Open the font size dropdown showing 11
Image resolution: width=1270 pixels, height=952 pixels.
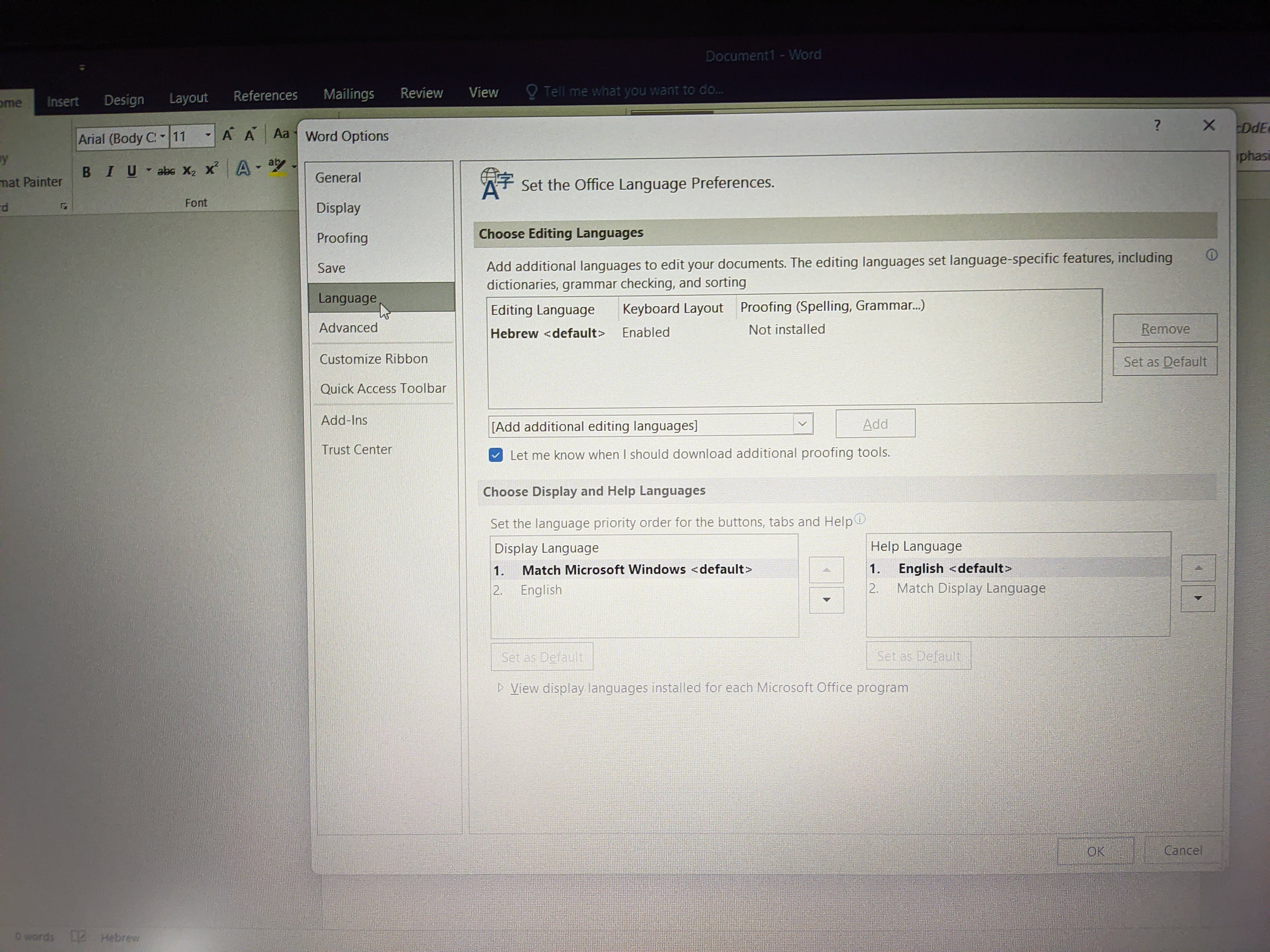click(x=207, y=136)
